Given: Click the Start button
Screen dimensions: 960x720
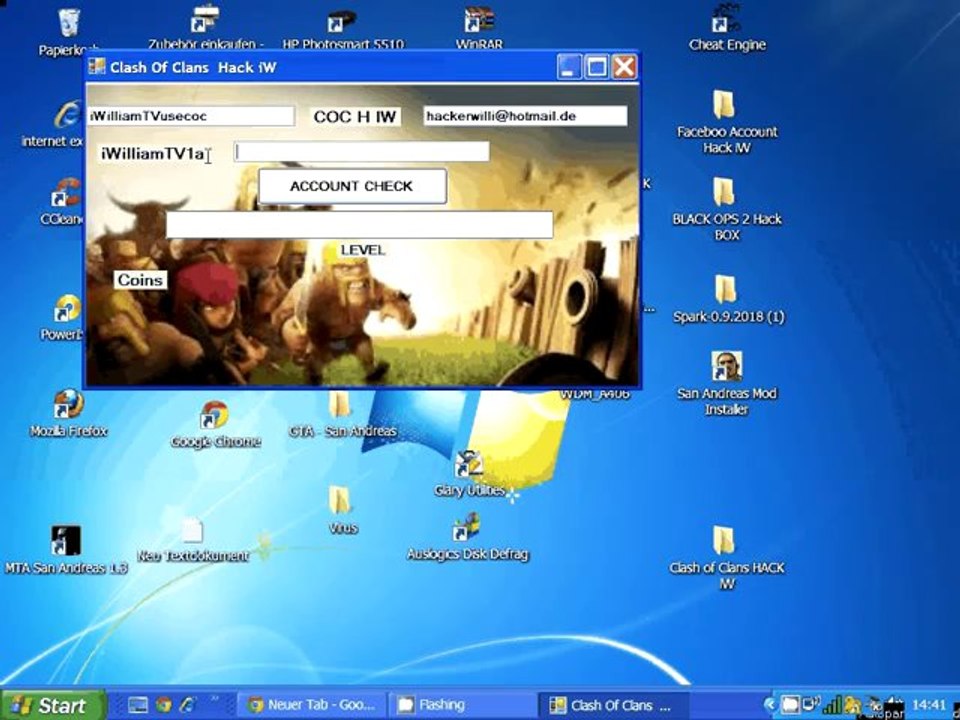Looking at the screenshot, I should coord(53,705).
